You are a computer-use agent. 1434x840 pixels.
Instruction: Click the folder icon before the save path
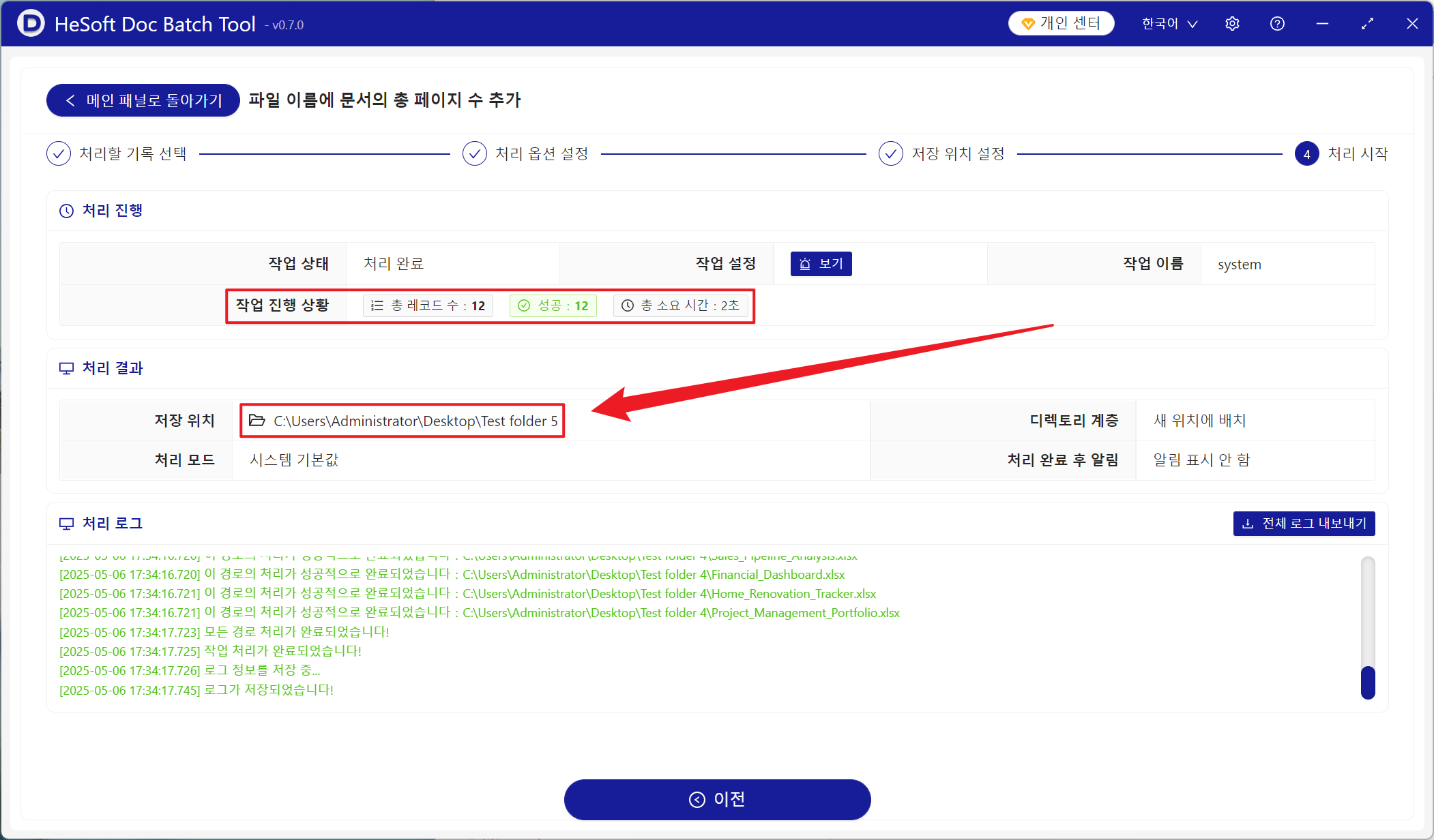click(257, 420)
